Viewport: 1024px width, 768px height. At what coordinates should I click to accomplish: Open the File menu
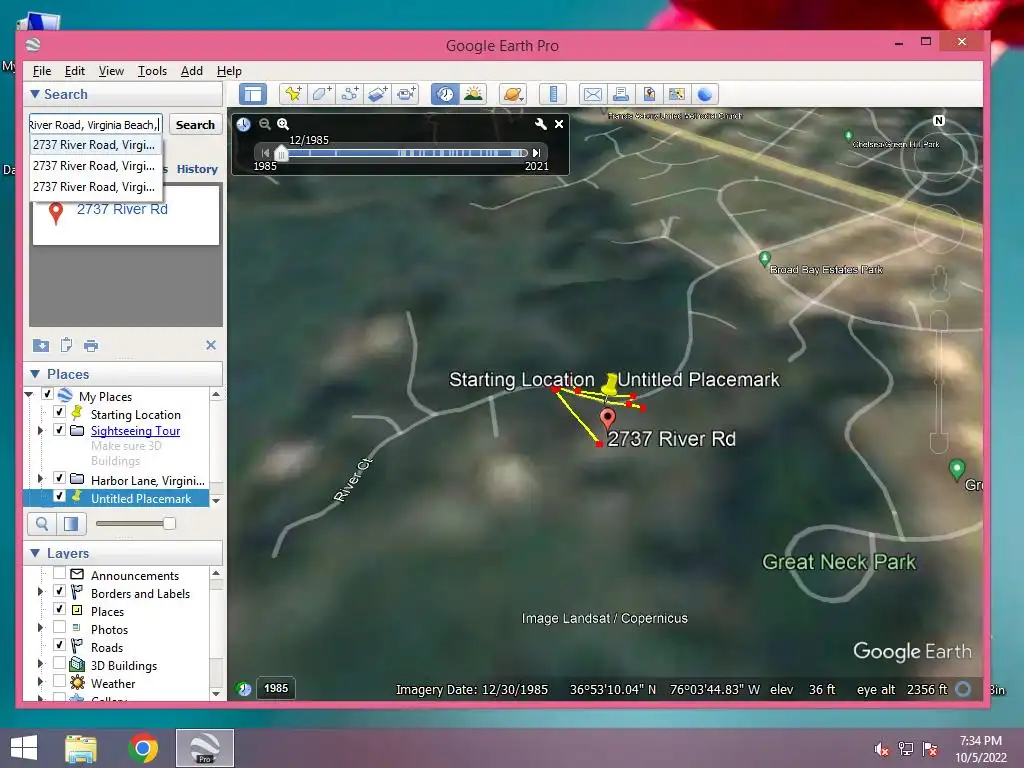[42, 71]
